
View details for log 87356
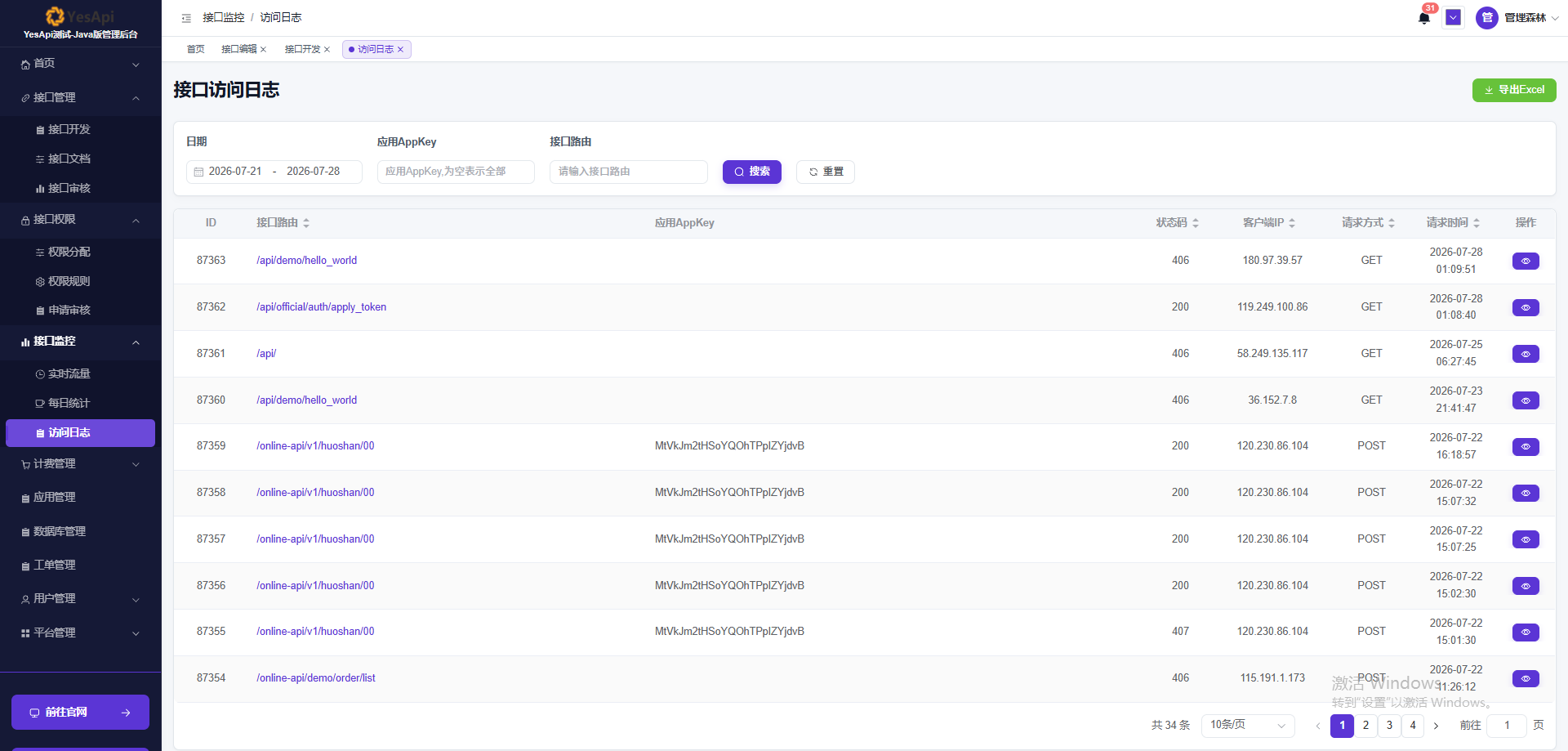1526,586
